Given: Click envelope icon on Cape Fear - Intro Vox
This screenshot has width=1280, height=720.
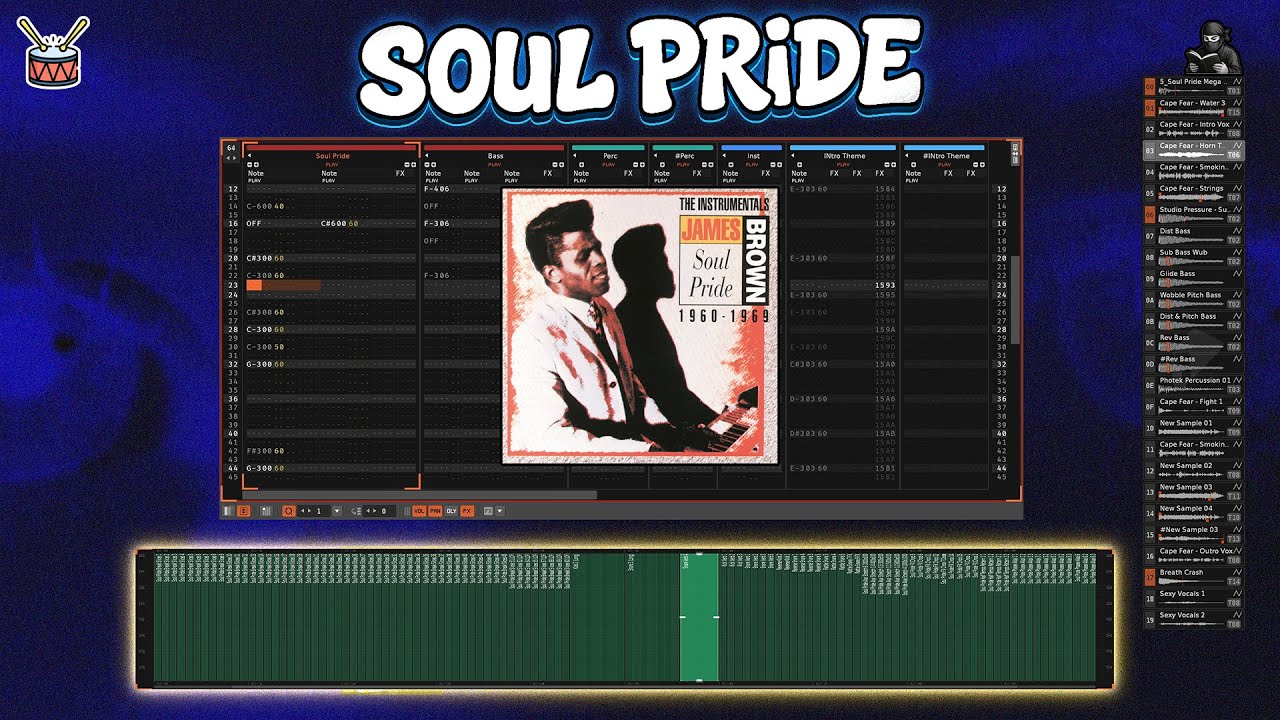Looking at the screenshot, I should coord(1237,124).
